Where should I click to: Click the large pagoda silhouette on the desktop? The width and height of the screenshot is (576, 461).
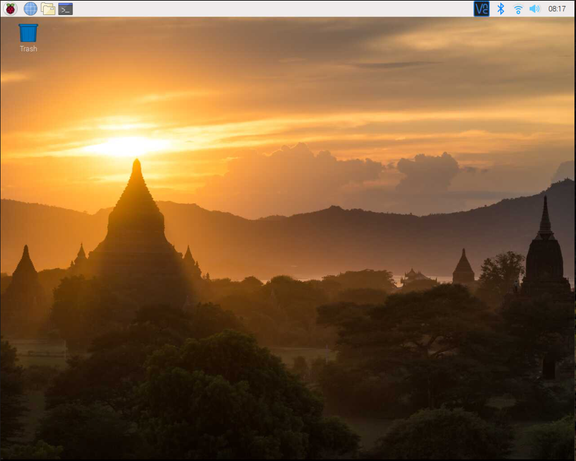click(x=136, y=228)
